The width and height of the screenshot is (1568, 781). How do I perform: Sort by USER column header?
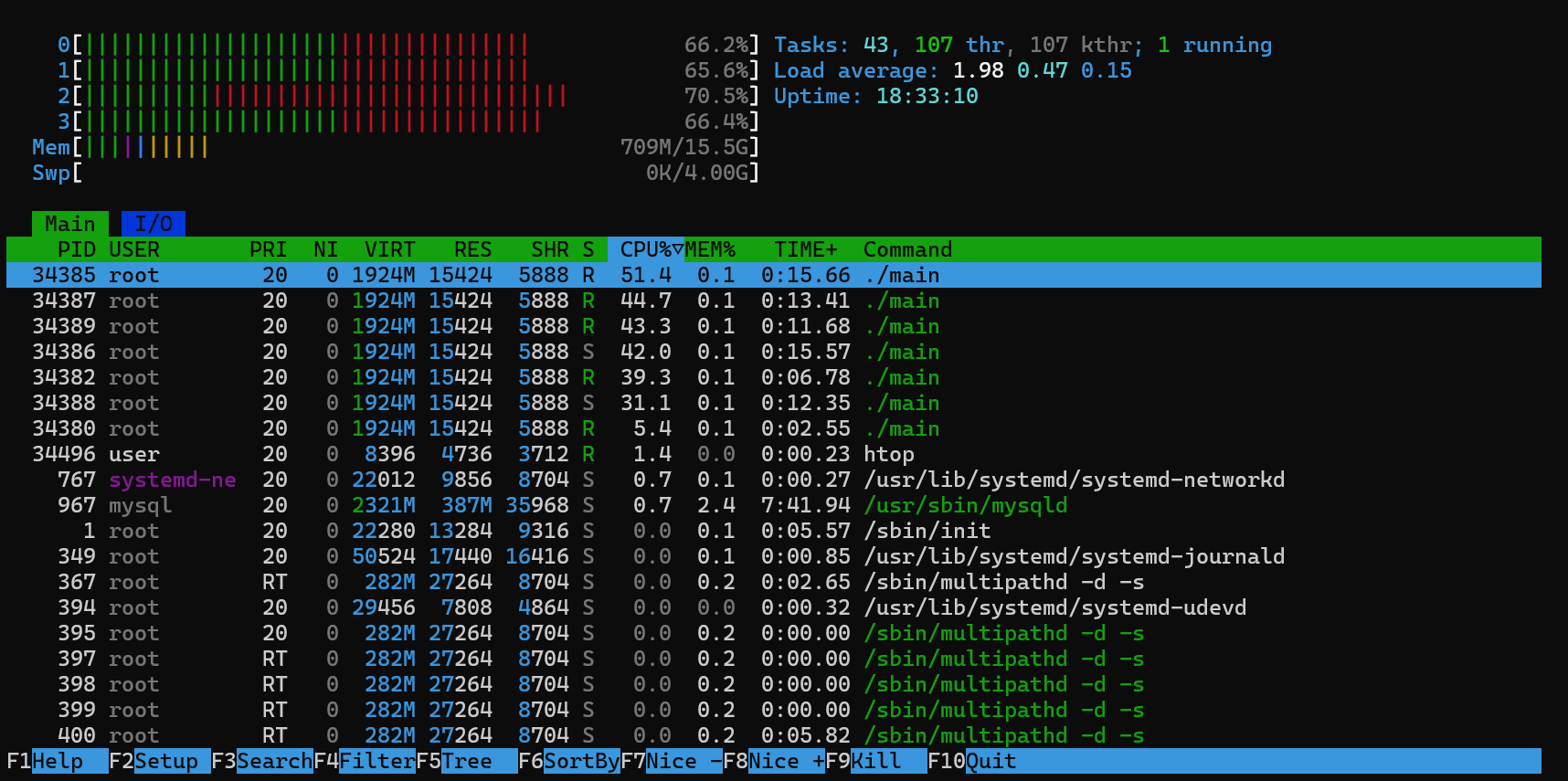(x=134, y=249)
